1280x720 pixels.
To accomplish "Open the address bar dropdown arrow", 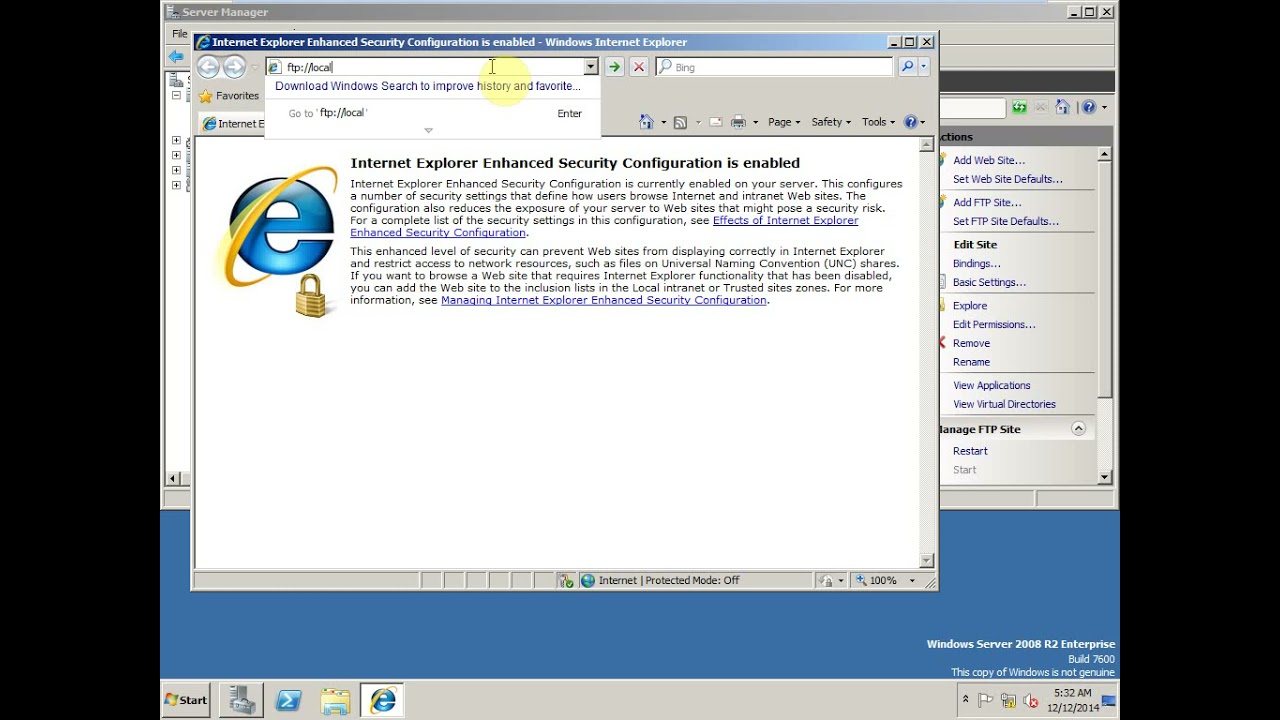I will click(590, 67).
